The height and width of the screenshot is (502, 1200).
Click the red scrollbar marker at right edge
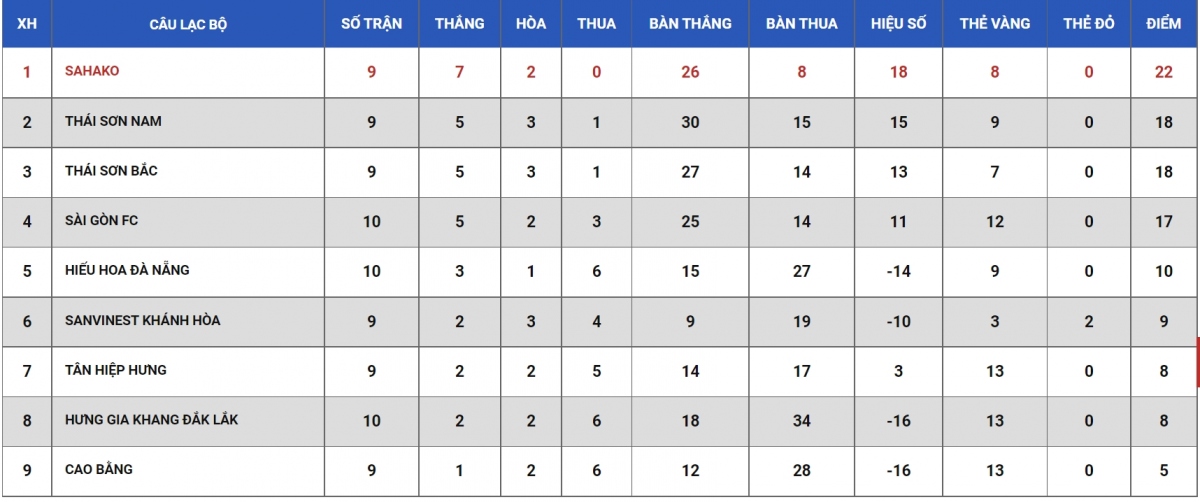click(1197, 362)
